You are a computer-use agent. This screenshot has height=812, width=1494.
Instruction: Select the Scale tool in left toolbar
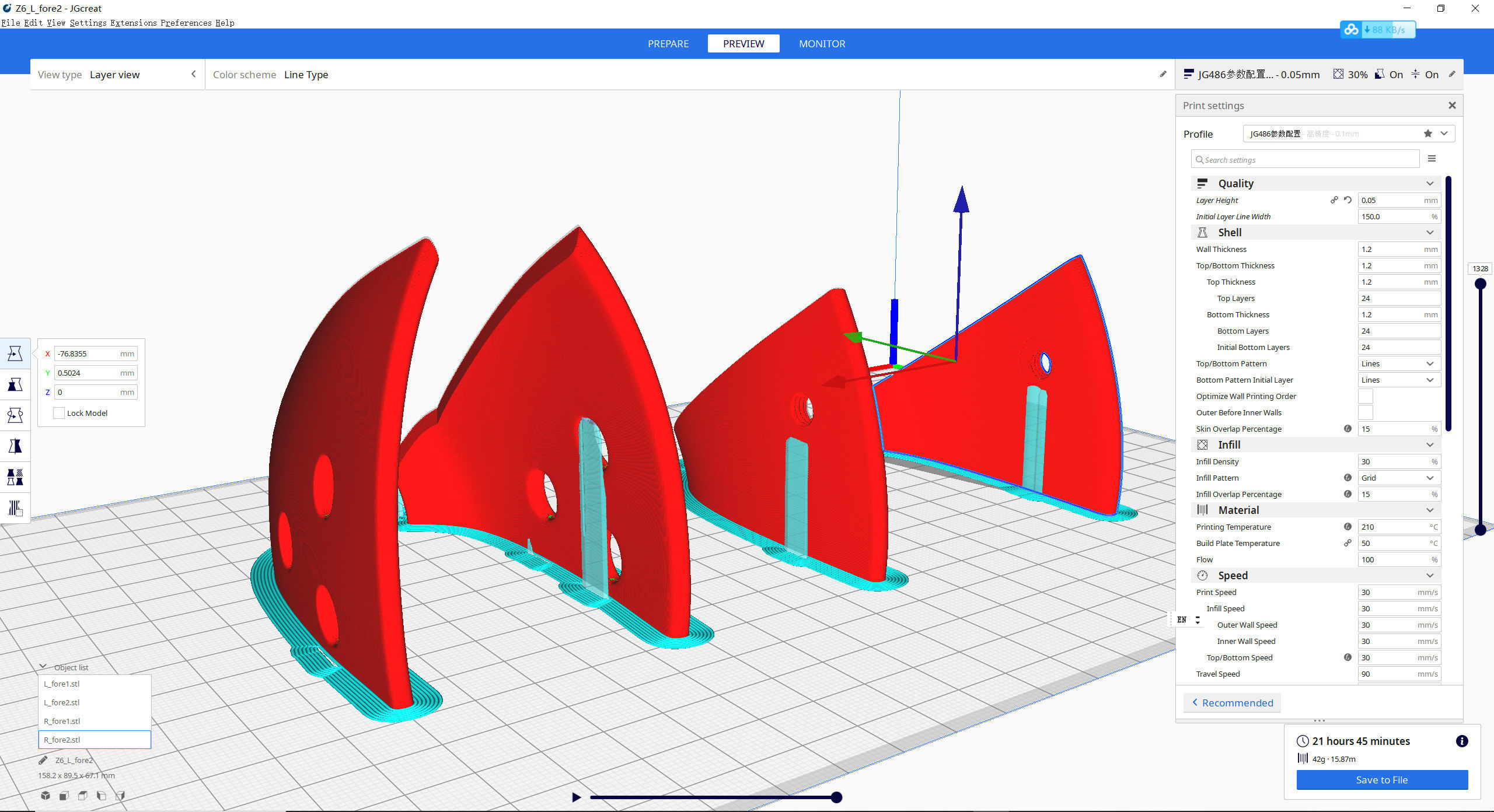pos(15,384)
